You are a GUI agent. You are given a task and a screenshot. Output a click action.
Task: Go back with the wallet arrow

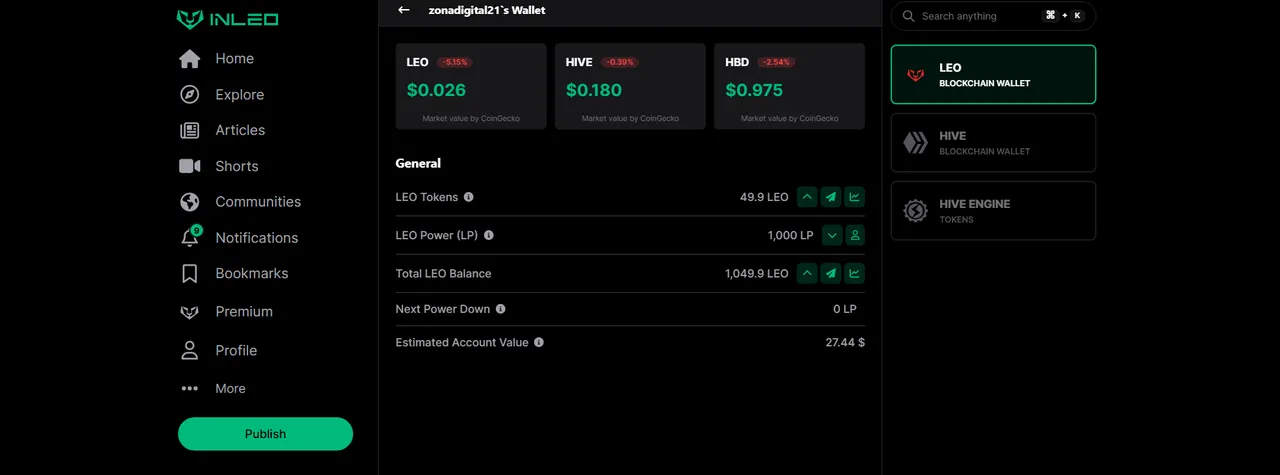point(404,10)
